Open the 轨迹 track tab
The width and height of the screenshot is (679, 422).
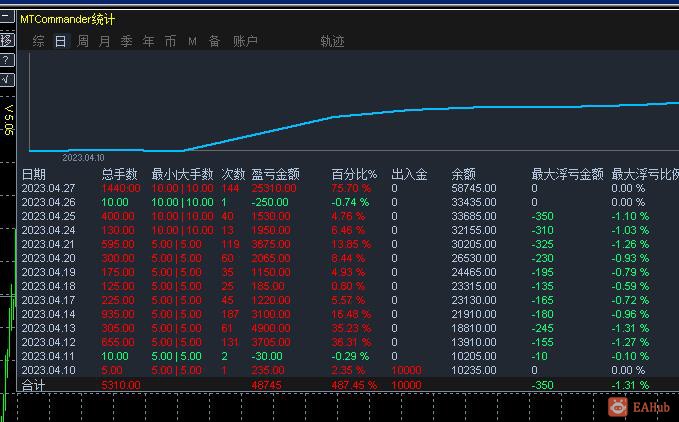point(332,41)
